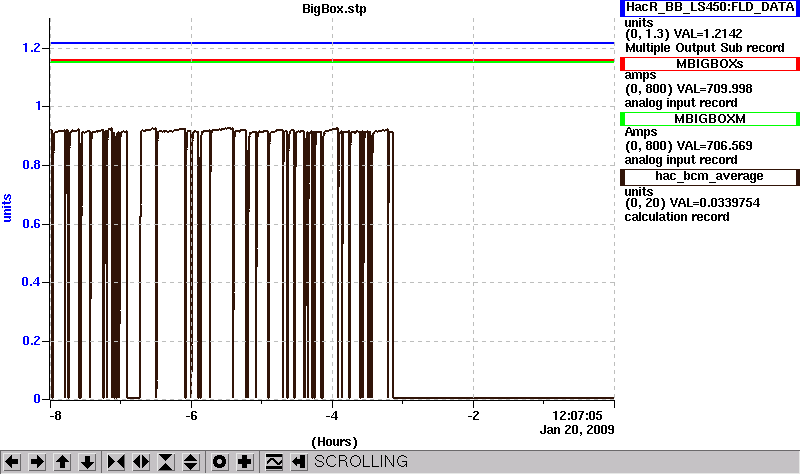Zoom out vertically (up and down triangles icon)
Screen dimensions: 800x474
click(x=191, y=462)
